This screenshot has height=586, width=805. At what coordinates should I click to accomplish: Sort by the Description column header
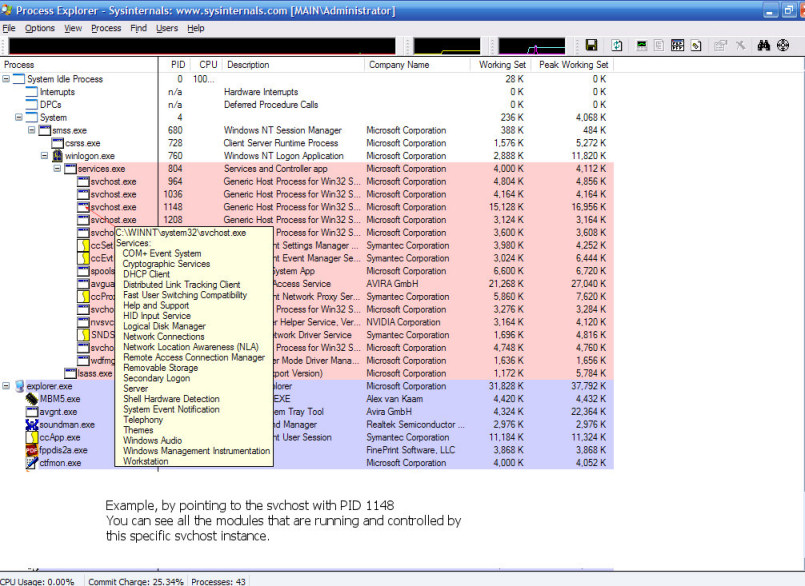tap(293, 65)
